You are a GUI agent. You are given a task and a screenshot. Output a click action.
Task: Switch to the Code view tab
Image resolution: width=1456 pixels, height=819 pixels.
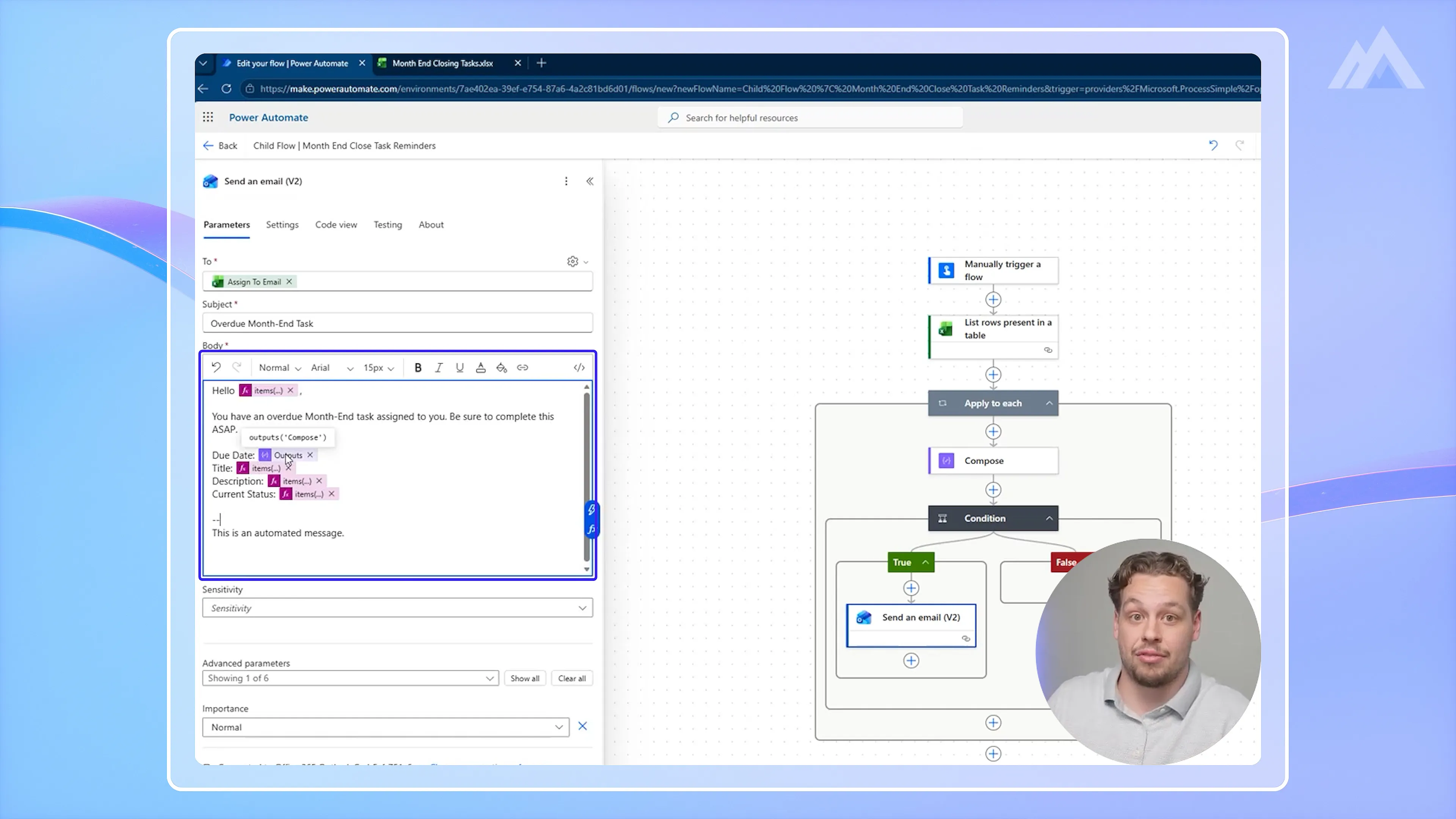click(336, 224)
